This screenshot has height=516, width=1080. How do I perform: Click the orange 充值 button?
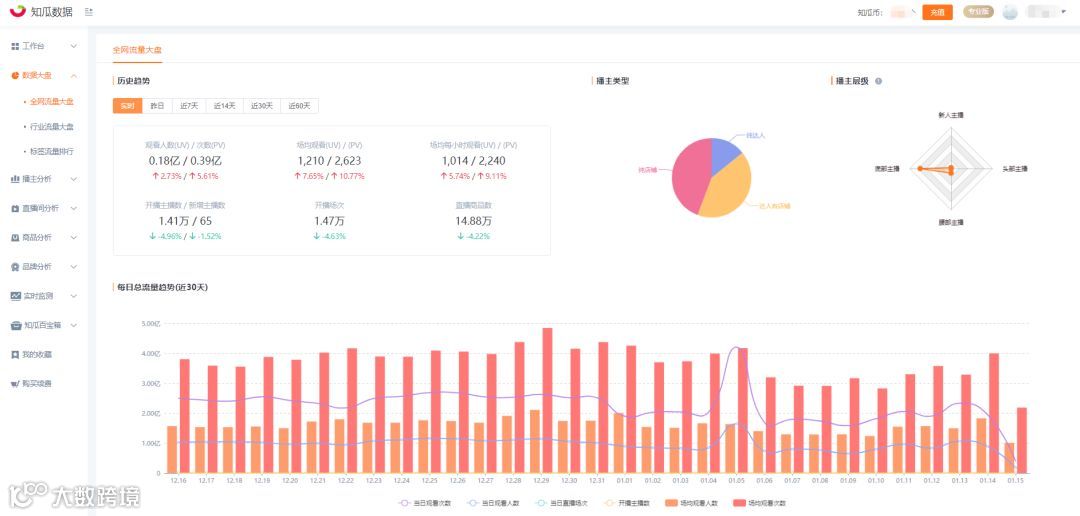[x=937, y=12]
